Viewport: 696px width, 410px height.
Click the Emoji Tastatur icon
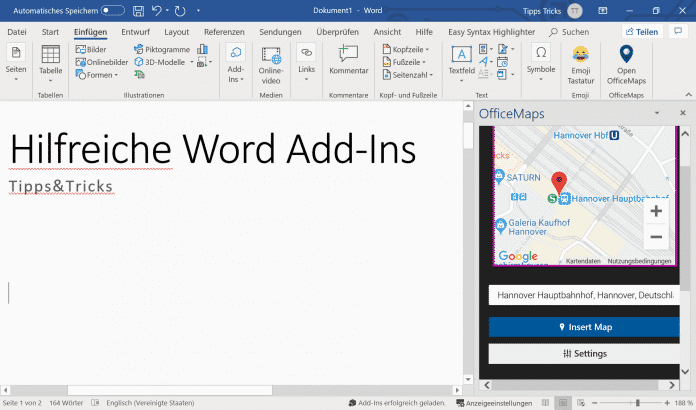pyautogui.click(x=580, y=62)
